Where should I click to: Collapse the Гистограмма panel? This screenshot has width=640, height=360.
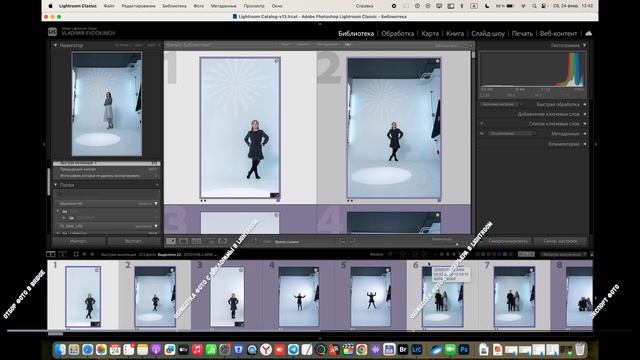coord(584,45)
